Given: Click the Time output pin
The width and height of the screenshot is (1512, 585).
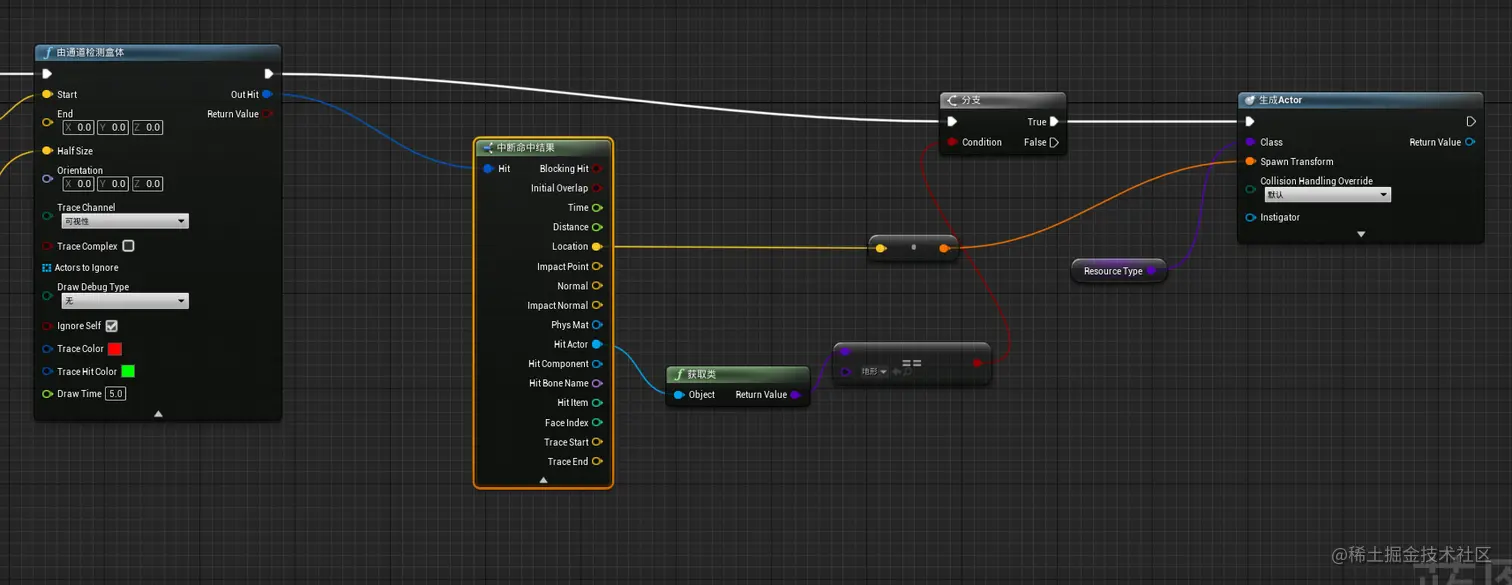Looking at the screenshot, I should click(597, 208).
